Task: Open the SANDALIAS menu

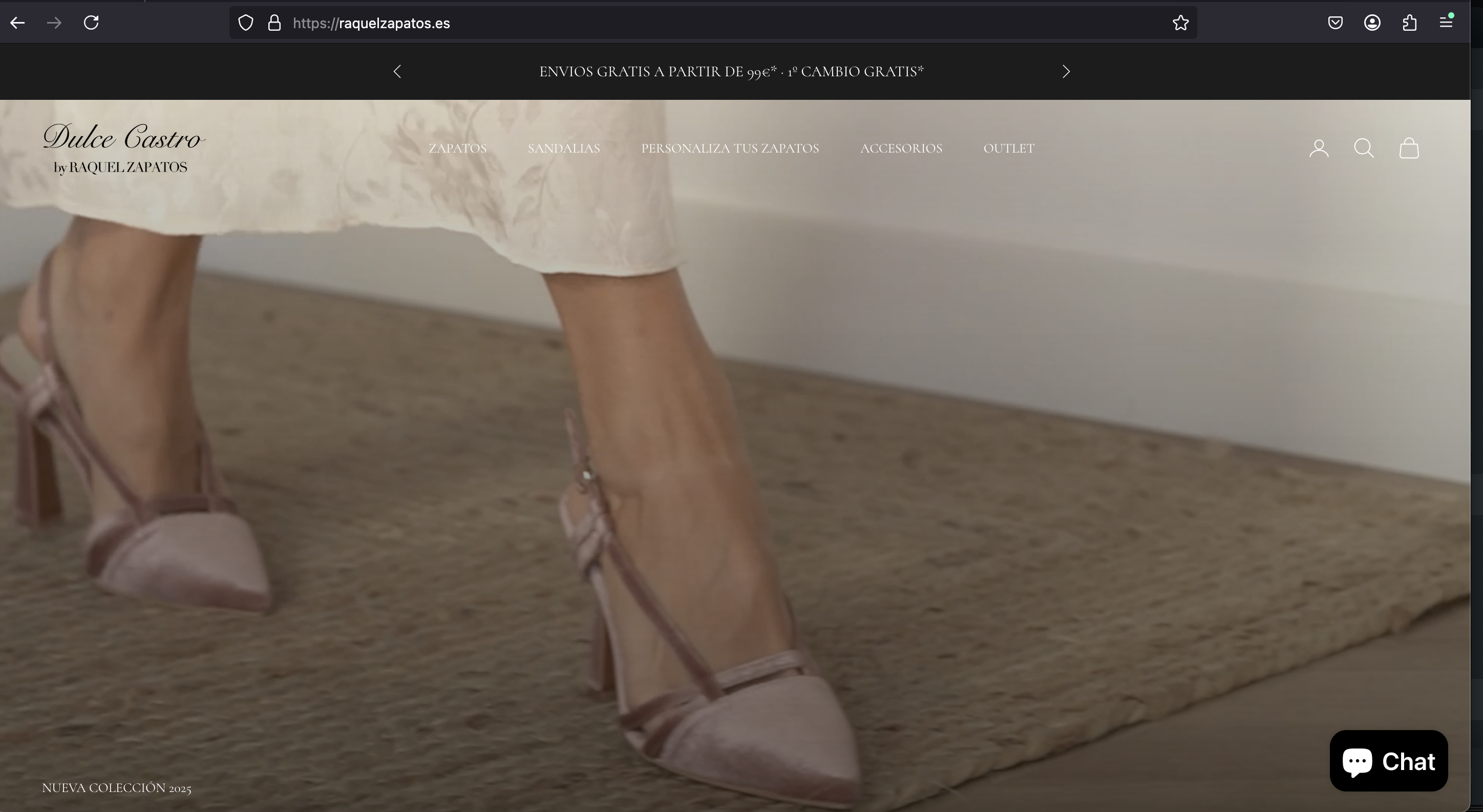Action: click(564, 148)
